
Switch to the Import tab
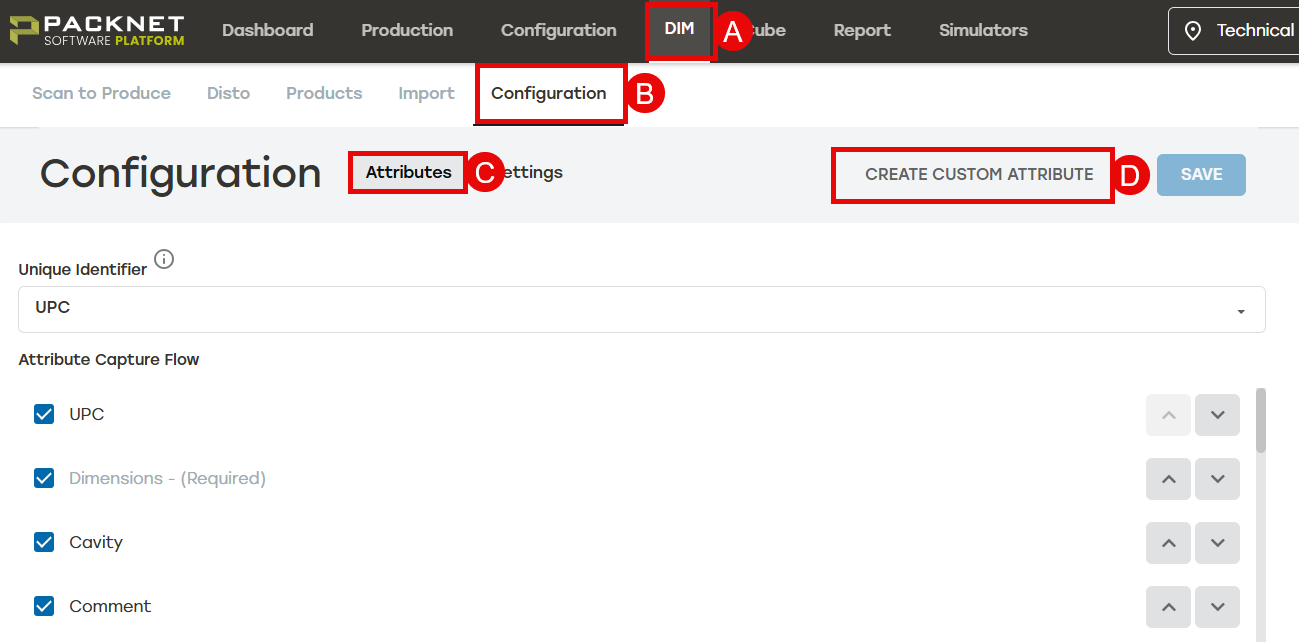[x=426, y=93]
